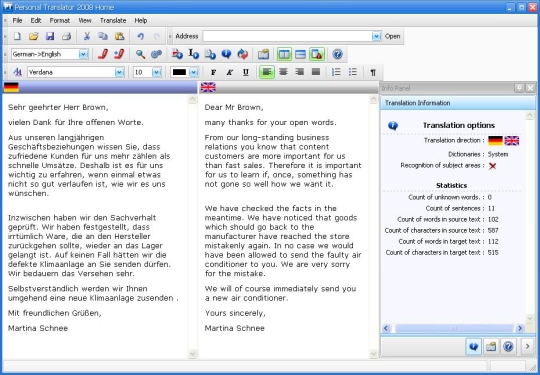Click the red translate icon

103,54
